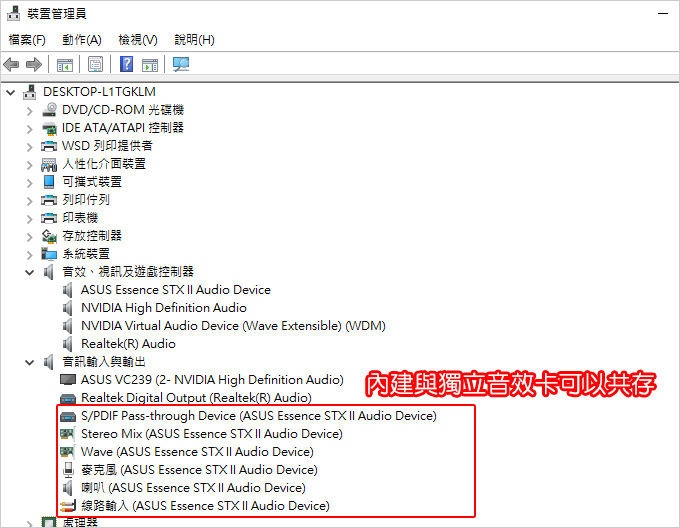The image size is (680, 528).
Task: Click the 系統裝置 folder icon
Action: 49,254
